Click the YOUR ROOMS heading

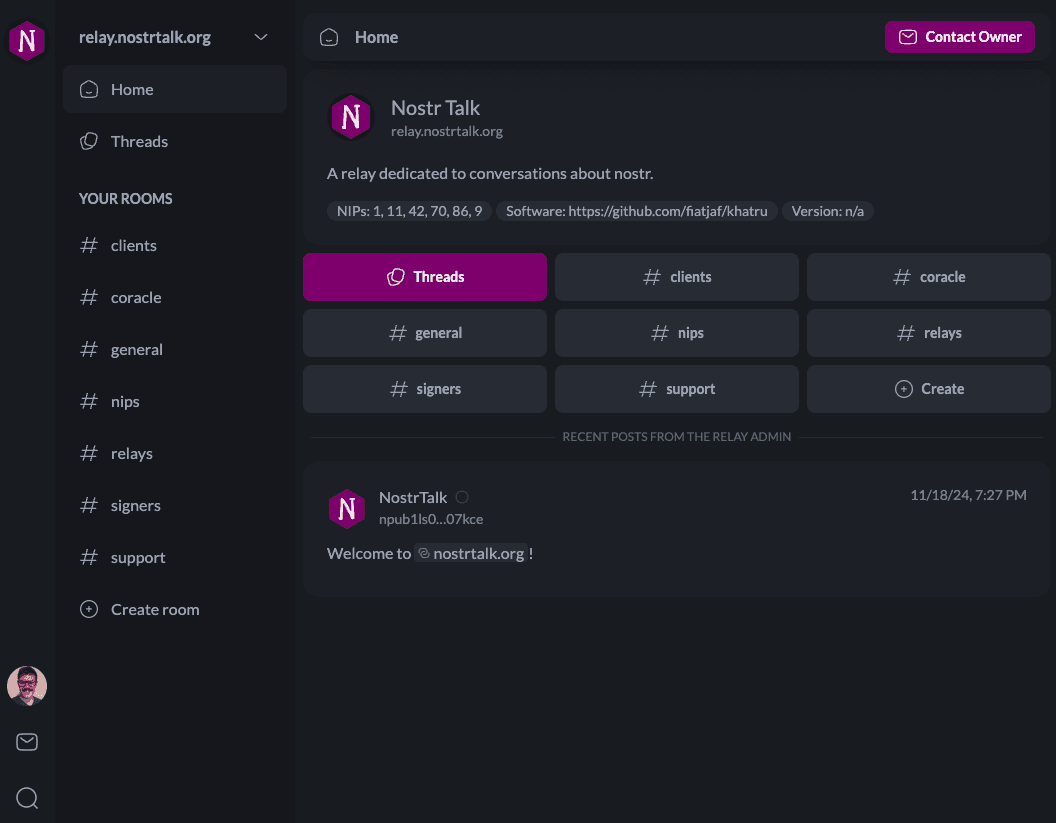coord(125,199)
